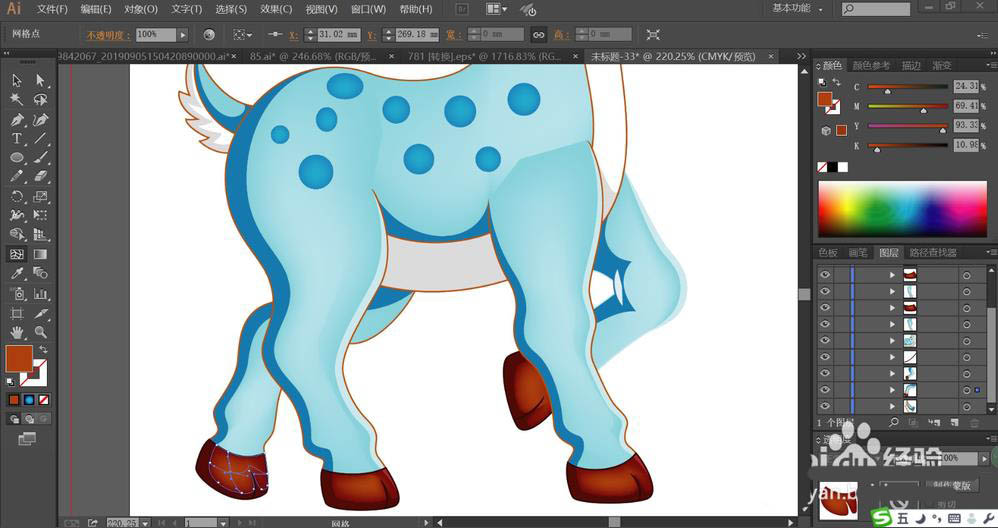Click the 不透明度 opacity link
998x528 pixels.
tap(108, 34)
